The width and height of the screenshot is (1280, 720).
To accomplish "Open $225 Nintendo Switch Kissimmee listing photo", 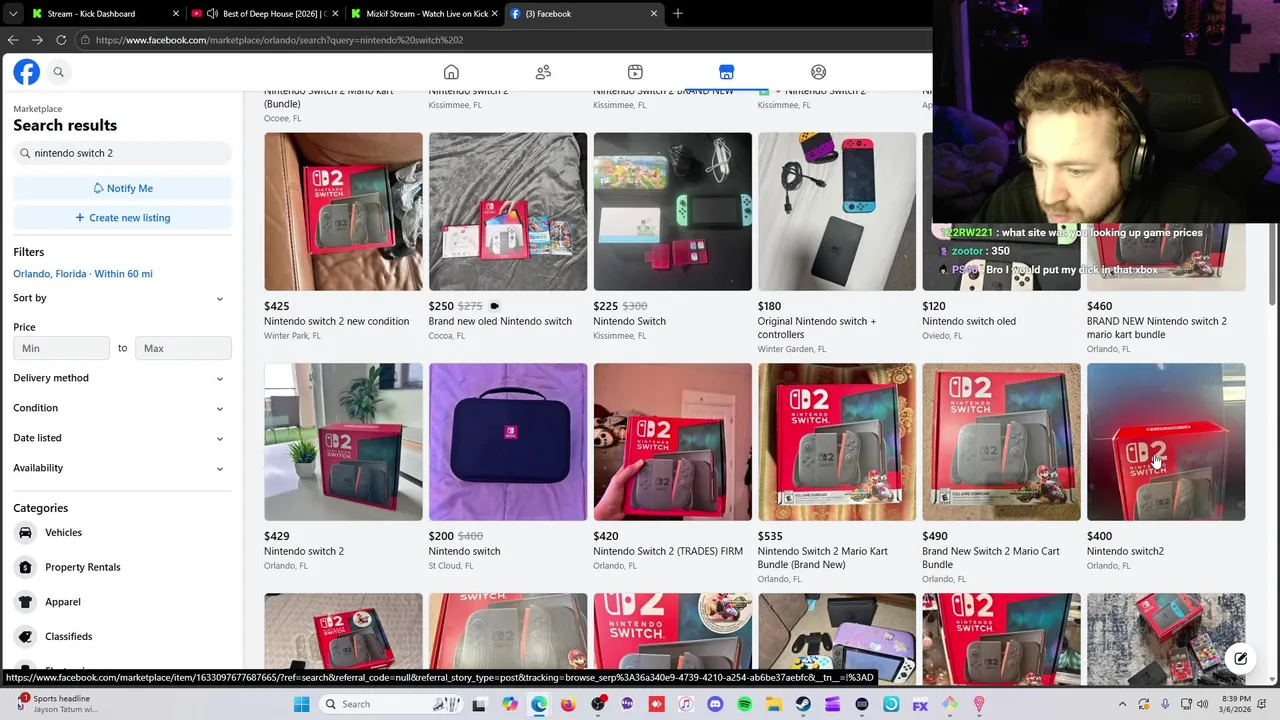I will coord(672,211).
